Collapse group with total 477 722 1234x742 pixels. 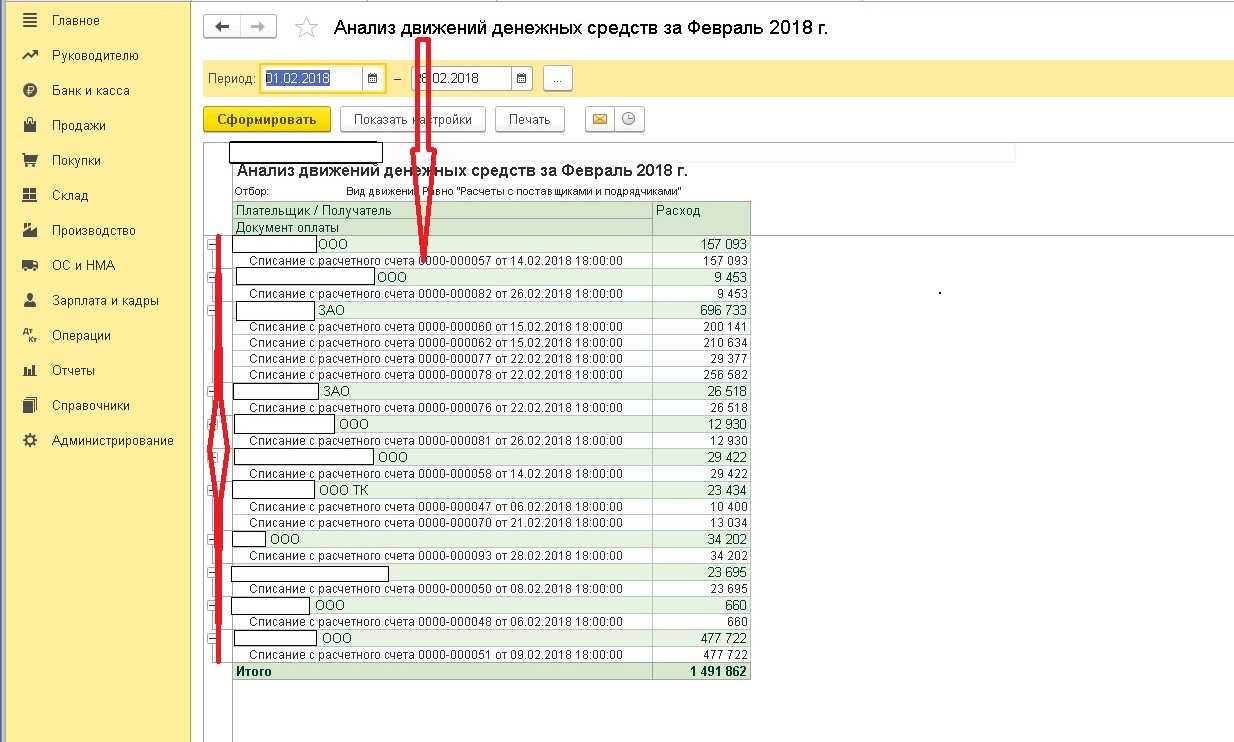(x=212, y=638)
